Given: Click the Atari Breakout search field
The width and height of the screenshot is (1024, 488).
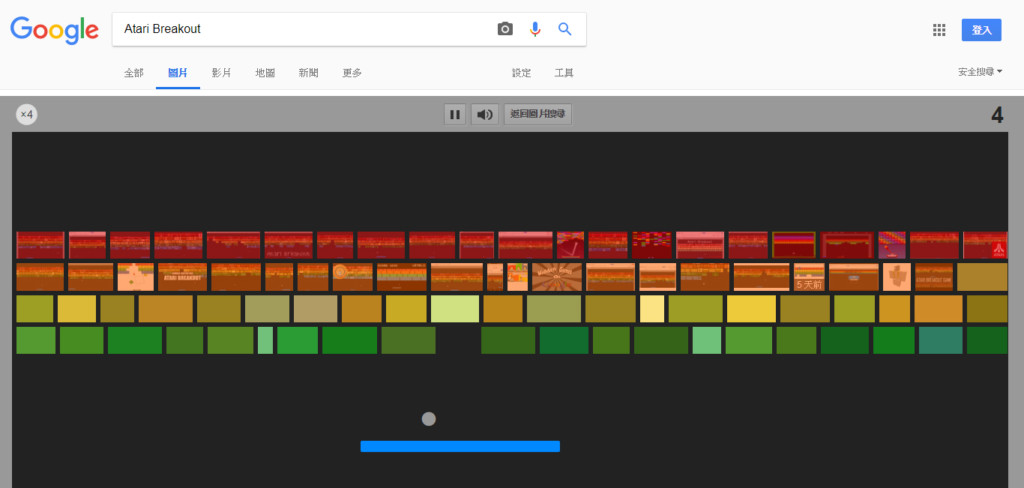Looking at the screenshot, I should point(300,29).
